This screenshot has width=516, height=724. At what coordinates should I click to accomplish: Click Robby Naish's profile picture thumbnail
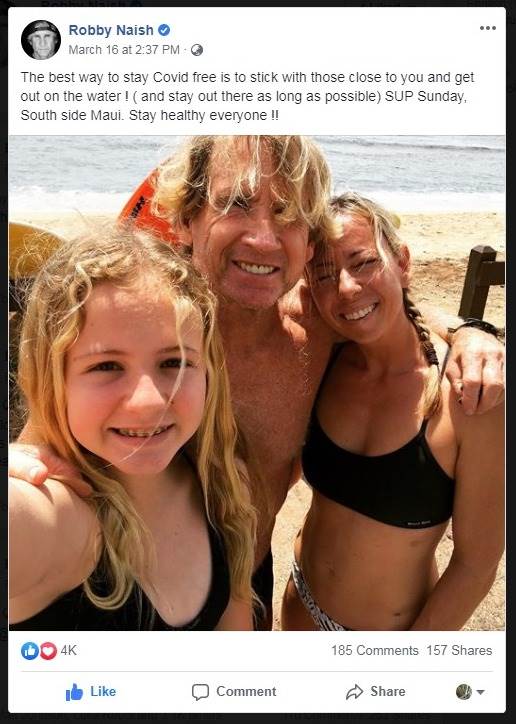[41, 40]
